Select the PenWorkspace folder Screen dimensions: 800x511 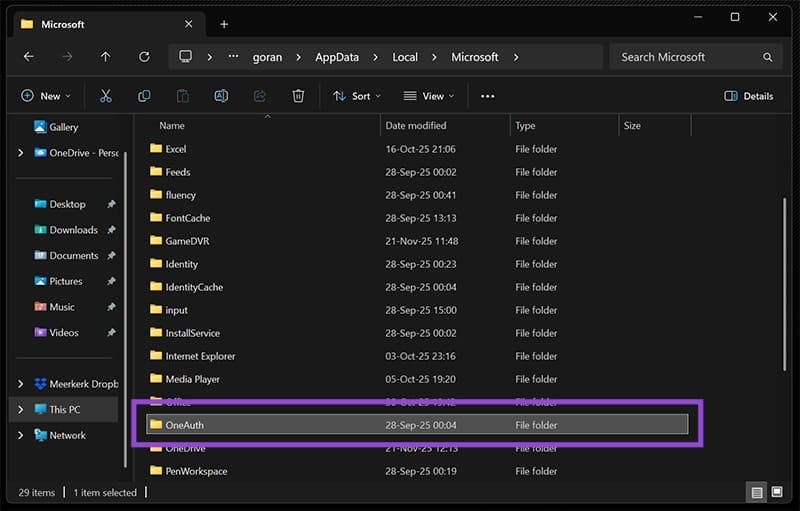(417, 471)
